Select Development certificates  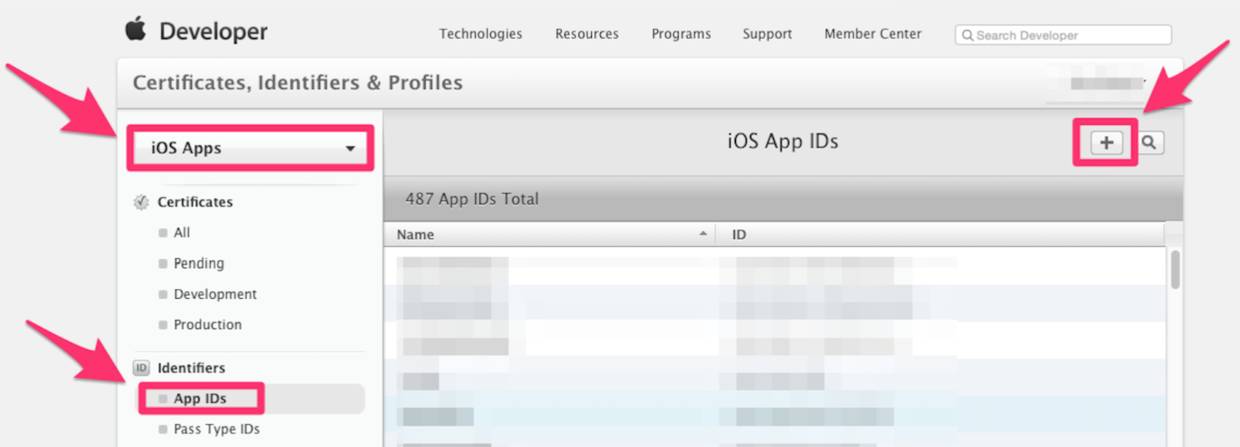pos(215,294)
